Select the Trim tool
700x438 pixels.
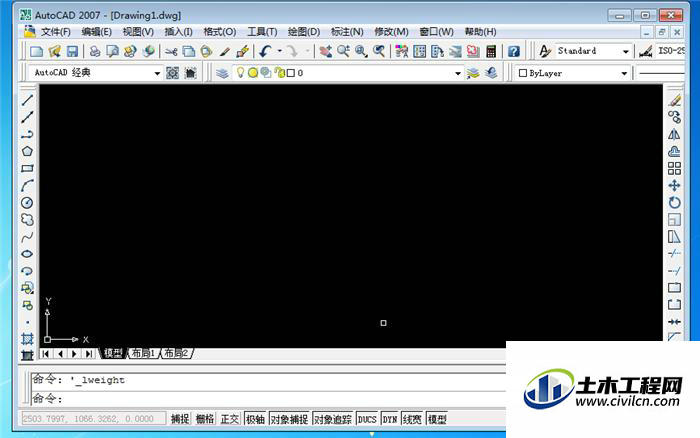pos(675,254)
